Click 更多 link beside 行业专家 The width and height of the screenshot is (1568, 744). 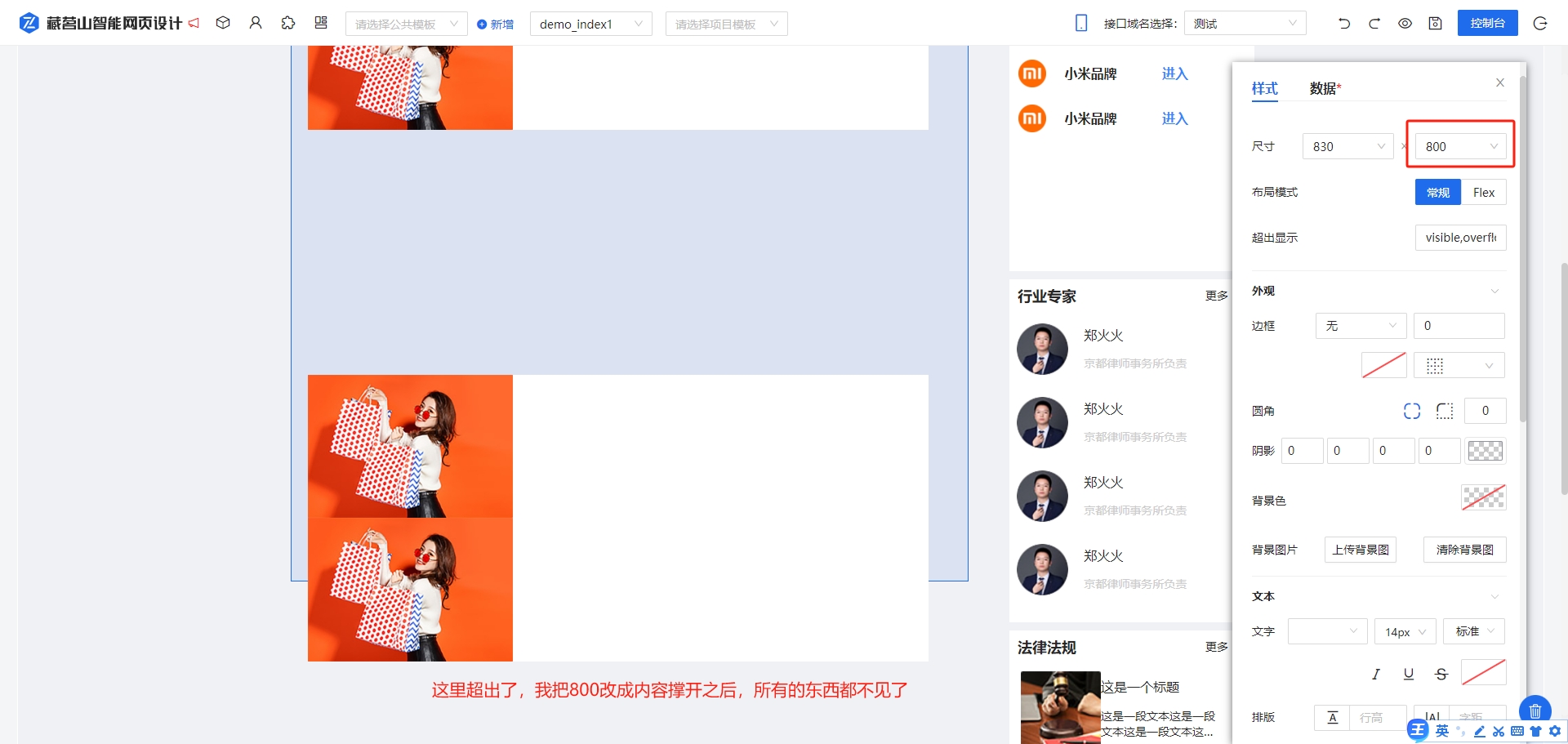(x=1217, y=296)
